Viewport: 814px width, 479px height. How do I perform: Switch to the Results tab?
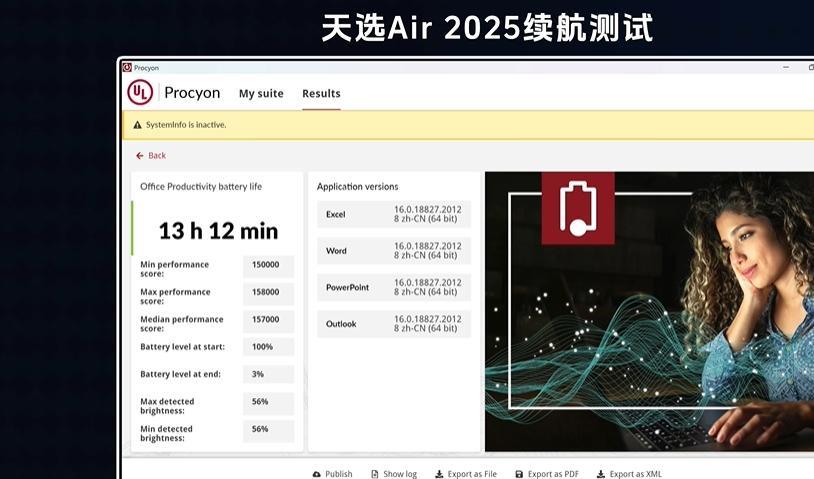click(x=321, y=93)
